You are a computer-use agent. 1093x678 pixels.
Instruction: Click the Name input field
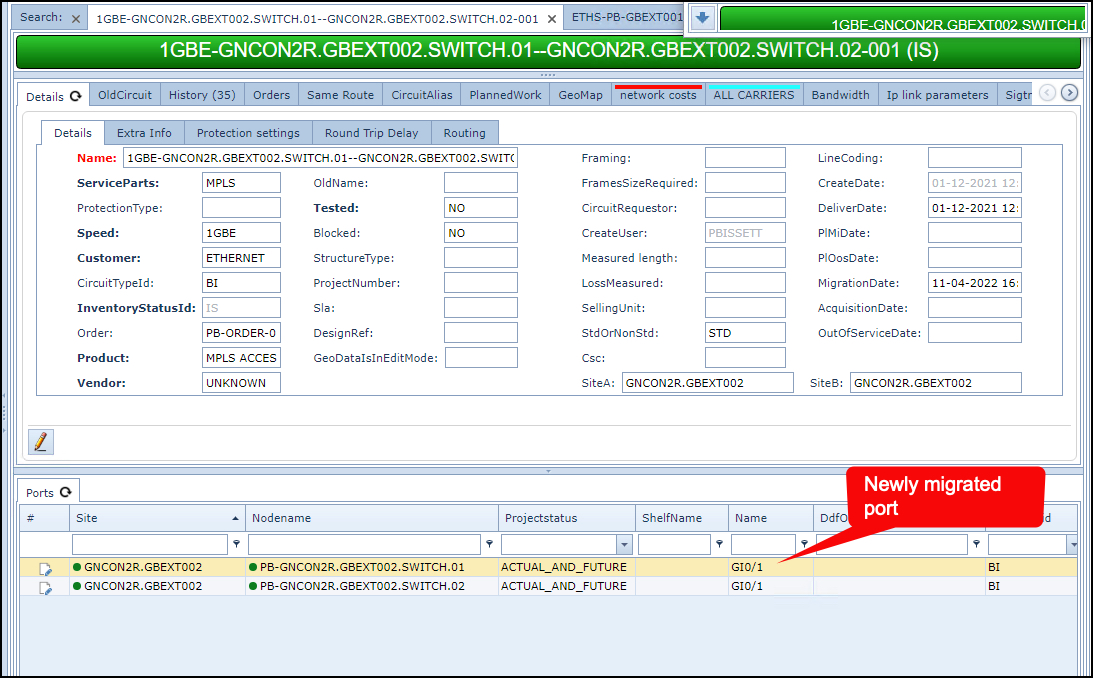point(320,158)
